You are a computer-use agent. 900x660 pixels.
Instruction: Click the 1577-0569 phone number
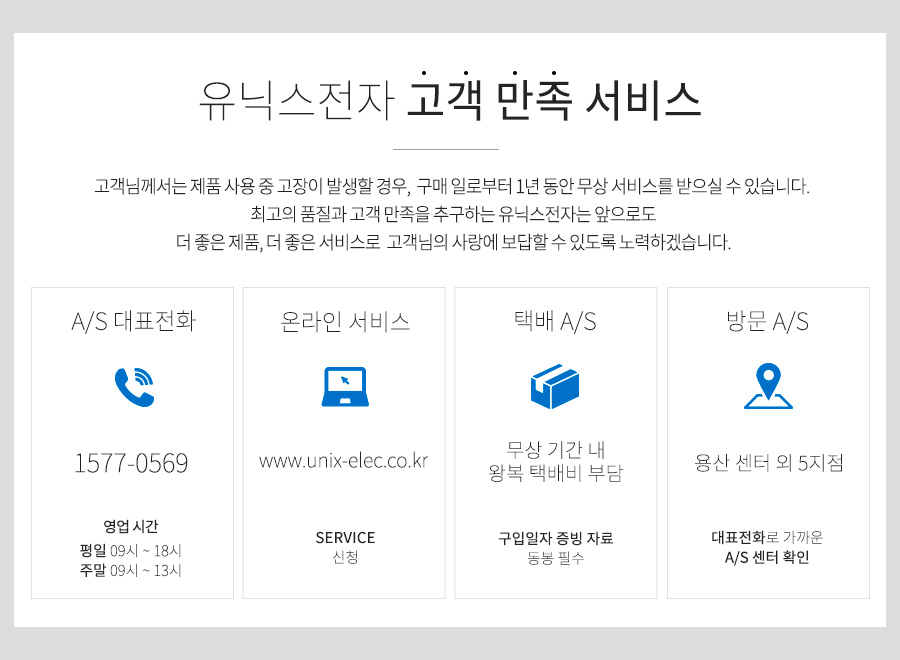(x=132, y=464)
